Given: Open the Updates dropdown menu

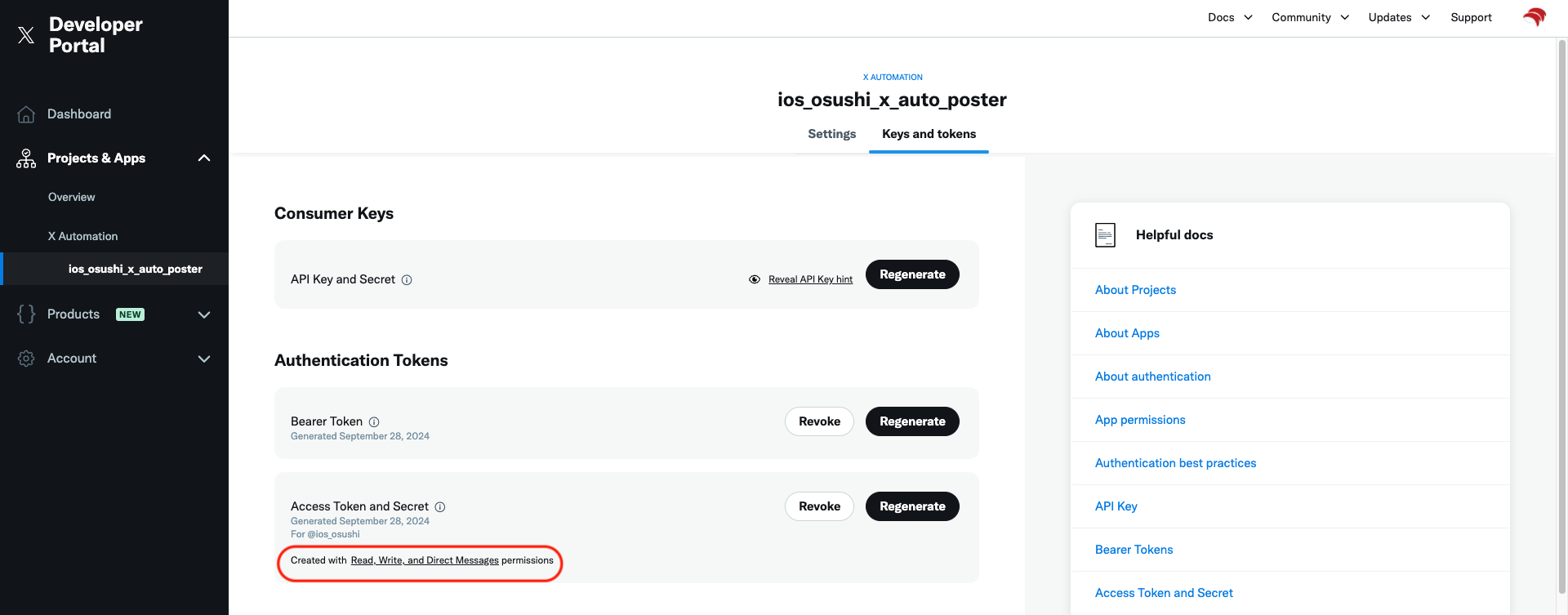Looking at the screenshot, I should [x=1399, y=17].
